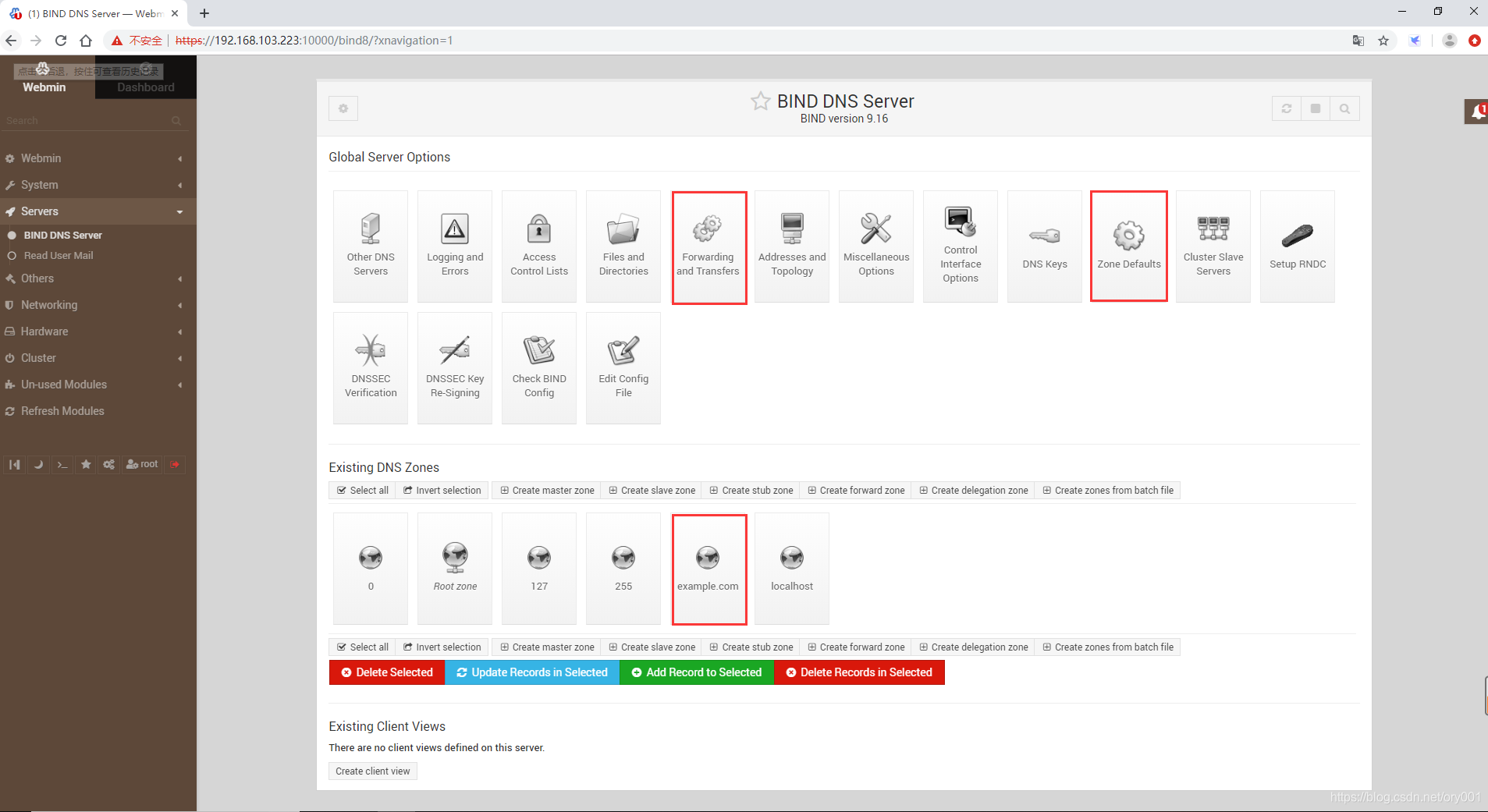The height and width of the screenshot is (812, 1488).
Task: Open Other DNS Servers option
Action: [371, 246]
